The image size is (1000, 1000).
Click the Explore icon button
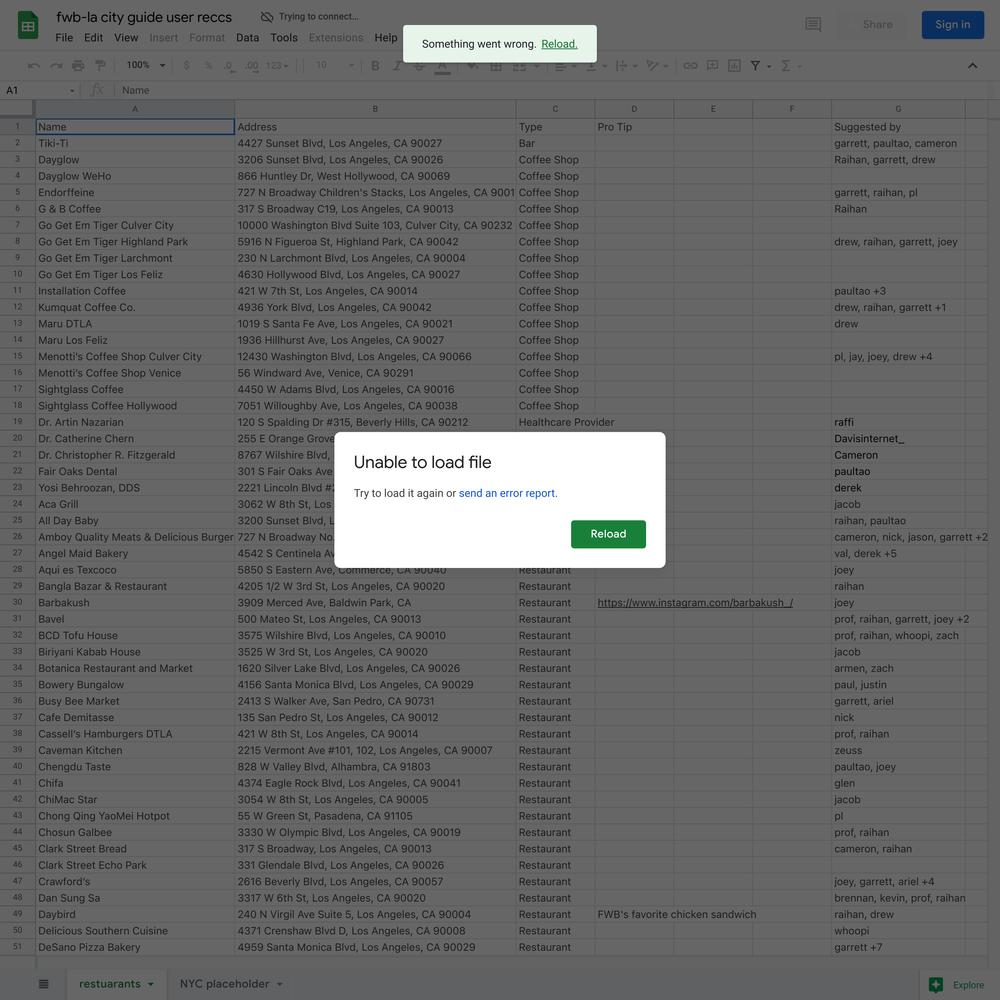(957, 985)
